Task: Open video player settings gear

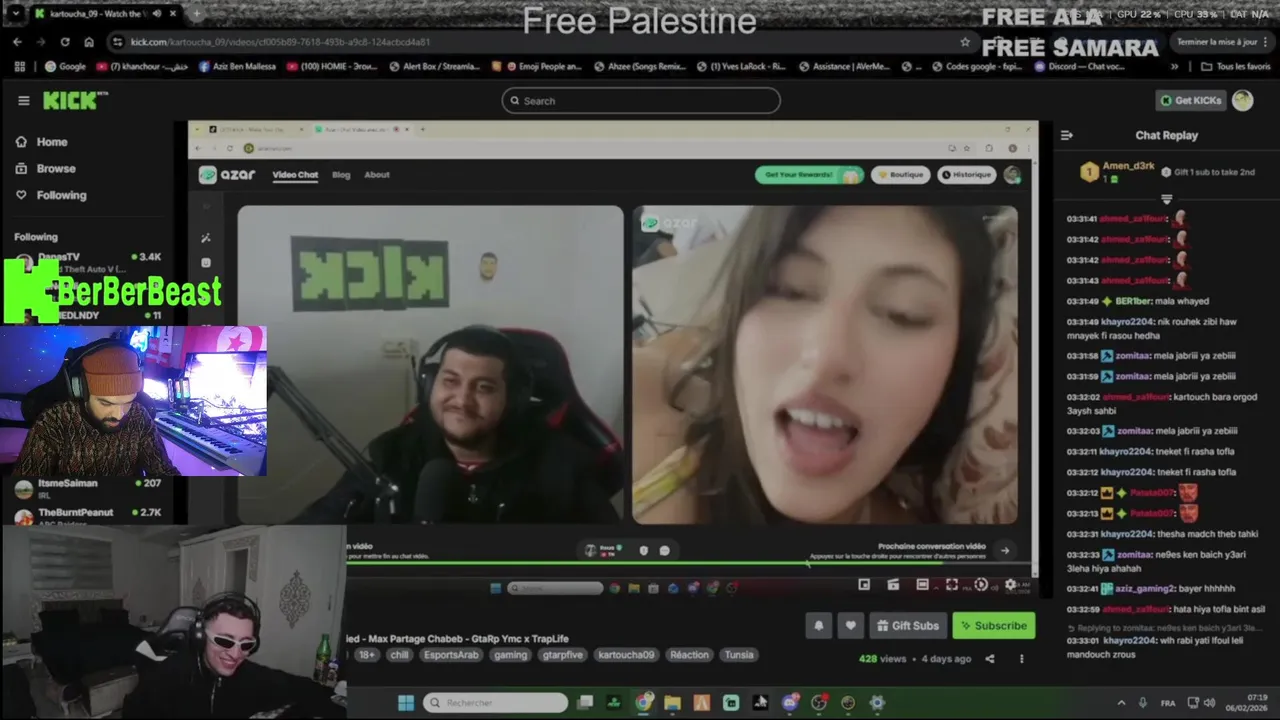Action: coord(1010,585)
